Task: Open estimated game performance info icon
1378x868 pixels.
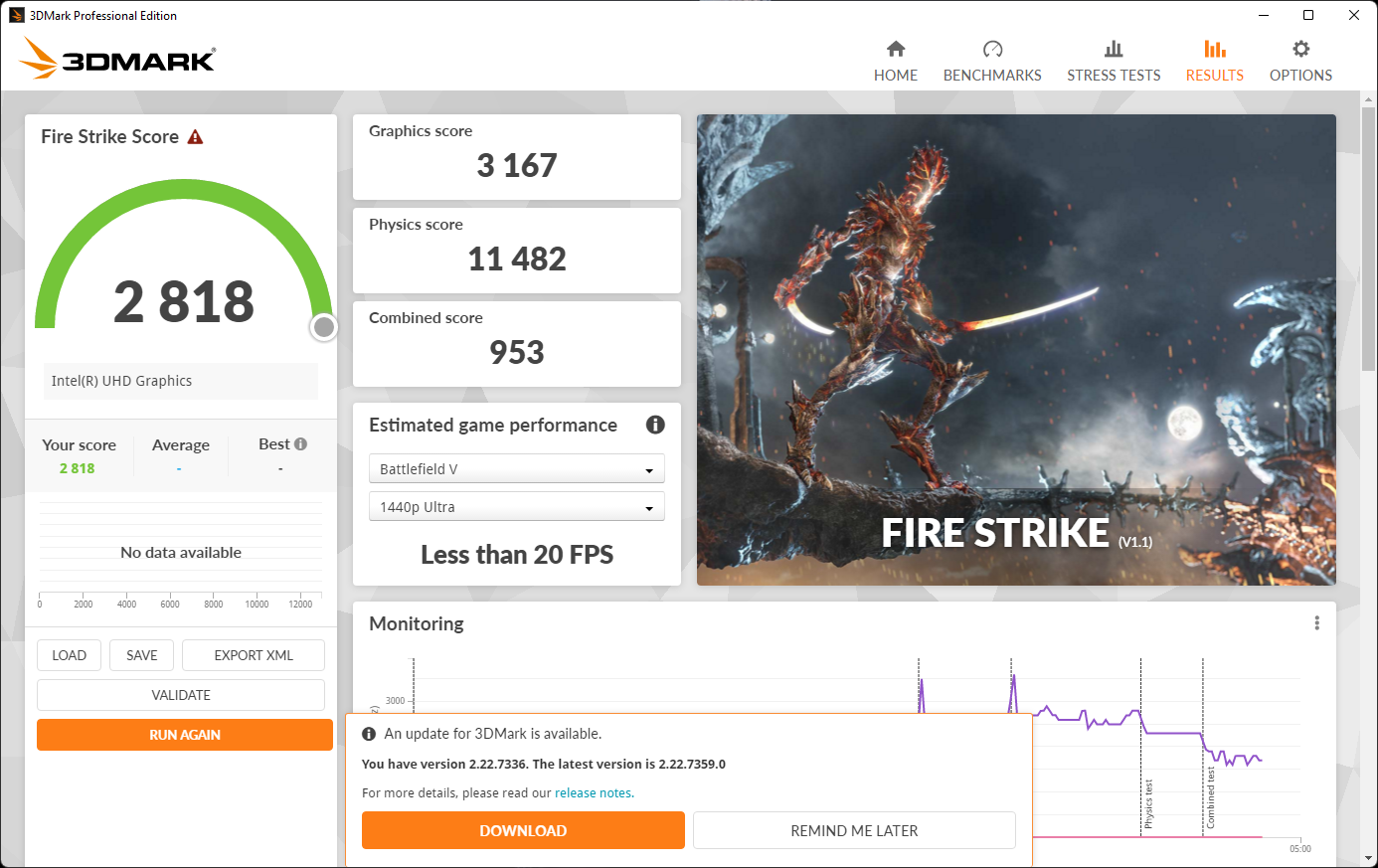Action: [x=655, y=425]
